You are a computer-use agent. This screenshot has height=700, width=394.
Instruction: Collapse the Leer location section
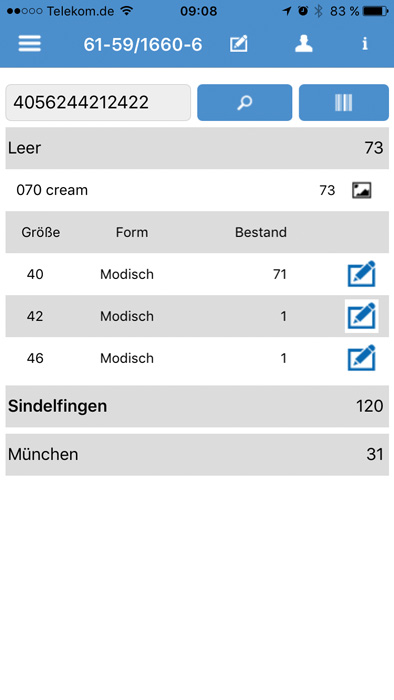[x=197, y=148]
